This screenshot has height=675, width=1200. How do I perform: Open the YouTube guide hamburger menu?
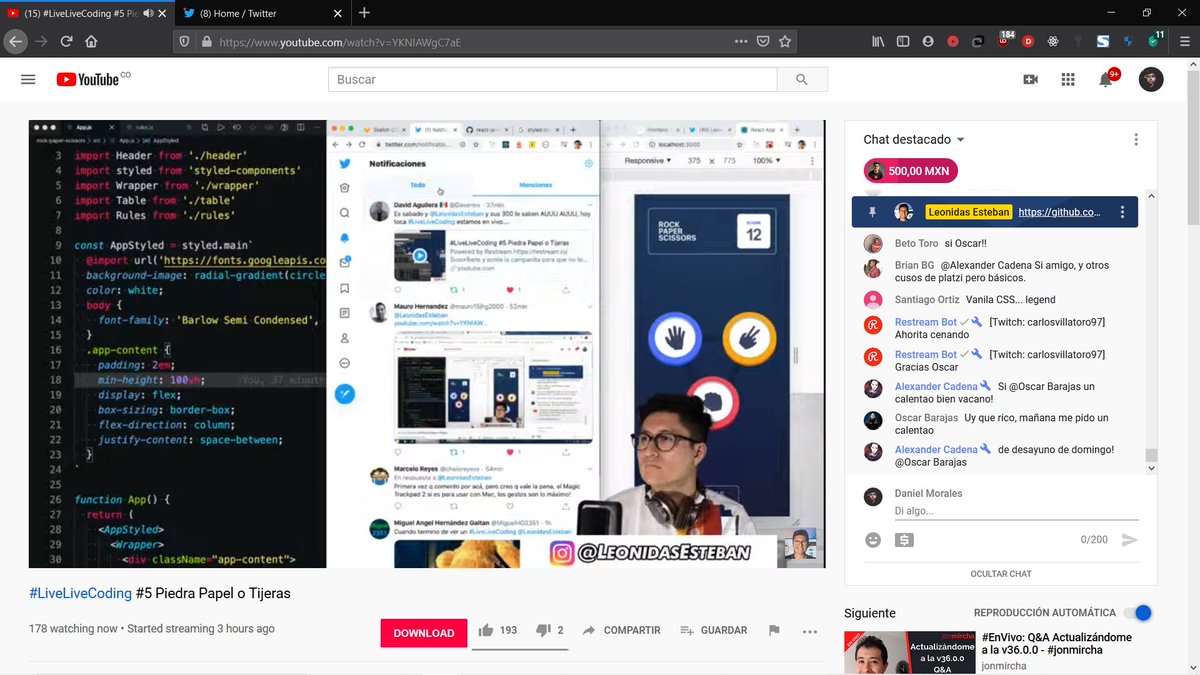tap(28, 79)
